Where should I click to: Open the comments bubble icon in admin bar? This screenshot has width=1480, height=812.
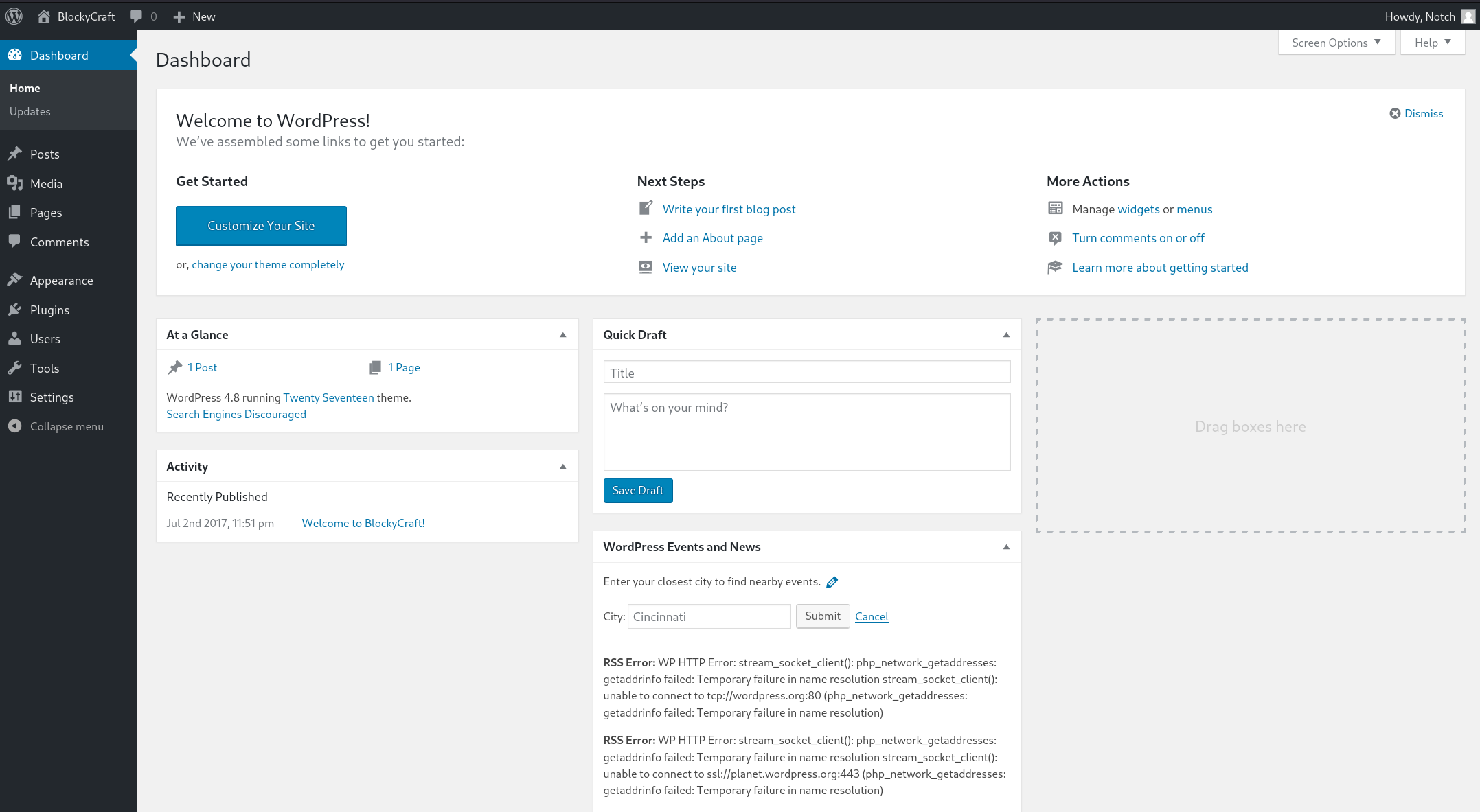137,16
